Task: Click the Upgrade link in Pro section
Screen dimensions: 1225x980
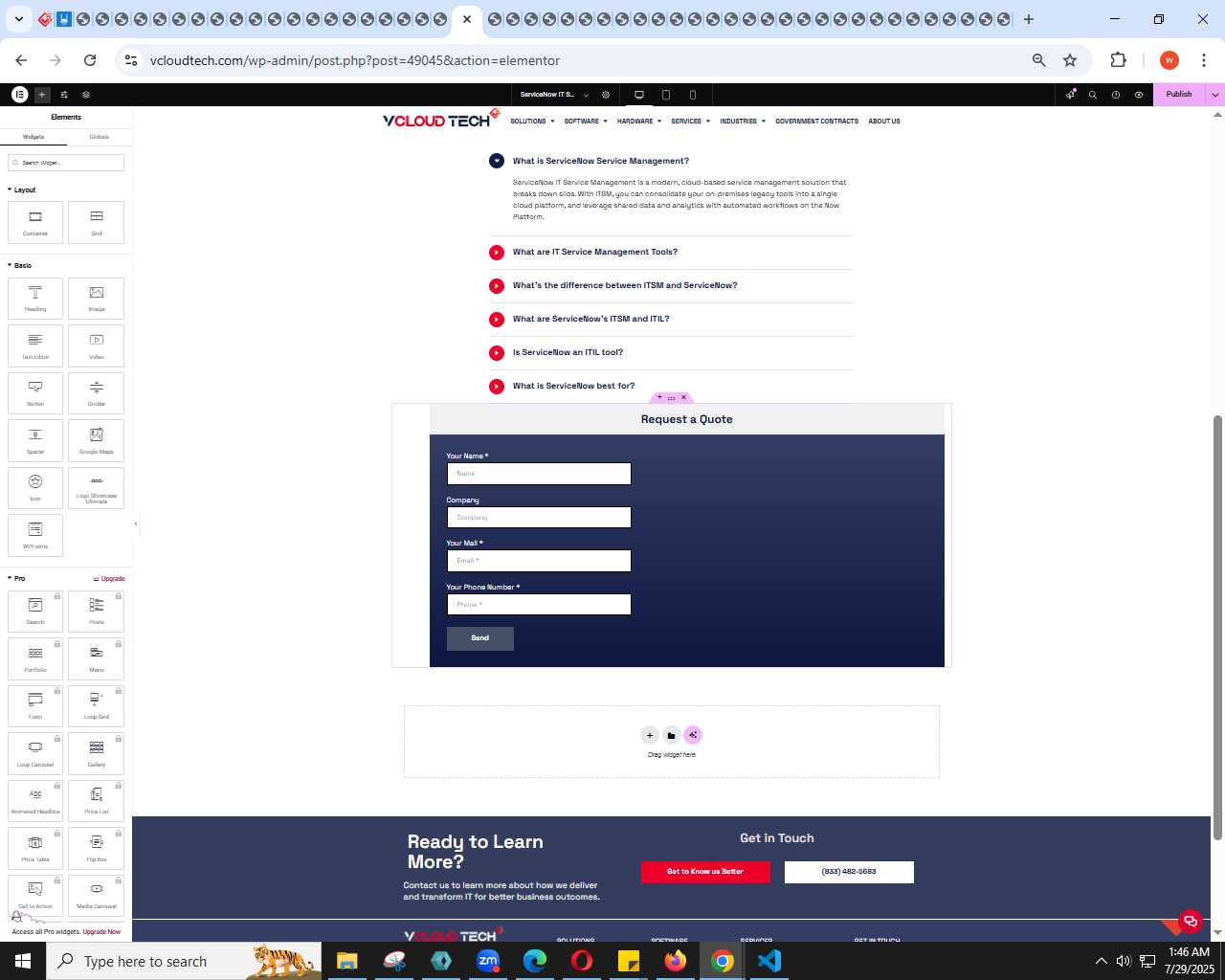Action: click(x=109, y=579)
